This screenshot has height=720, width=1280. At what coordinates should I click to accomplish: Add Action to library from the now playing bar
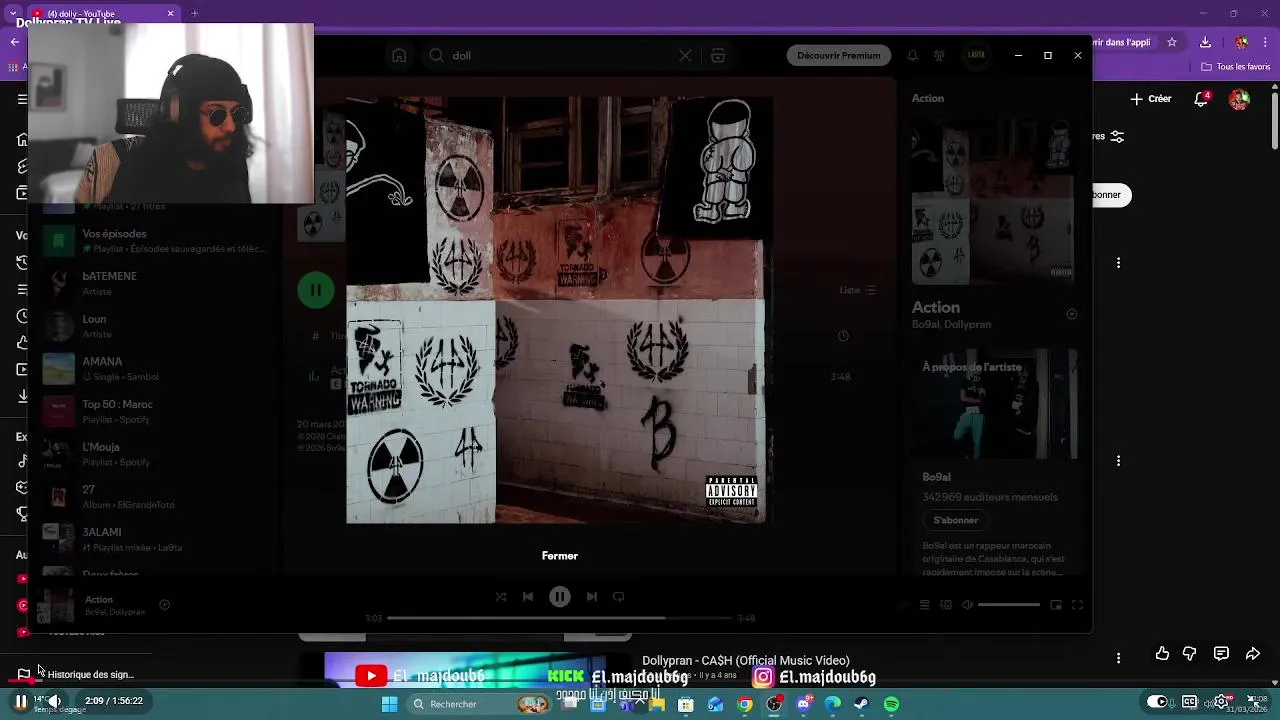coord(165,605)
